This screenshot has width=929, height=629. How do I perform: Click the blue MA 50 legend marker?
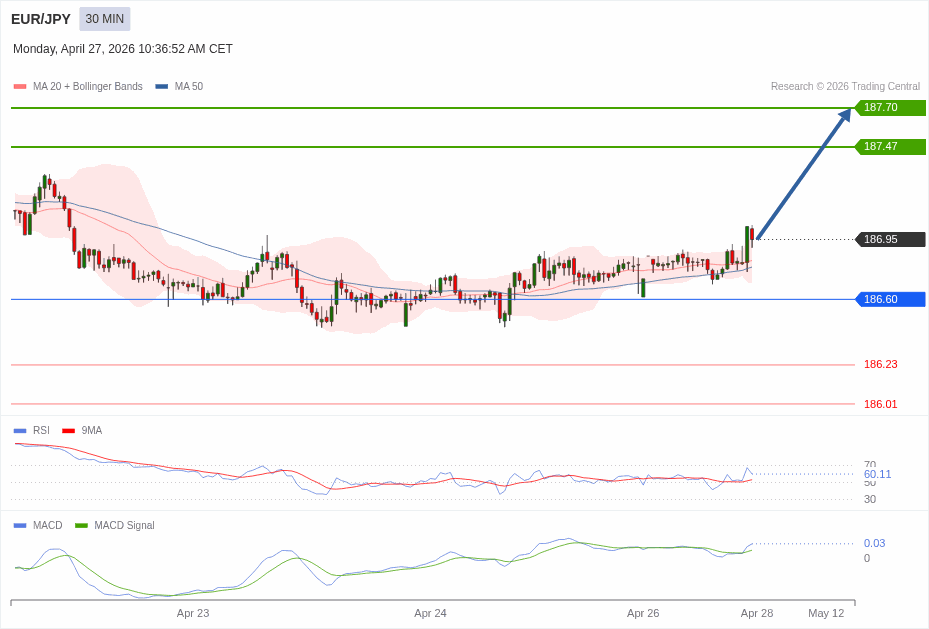(161, 87)
